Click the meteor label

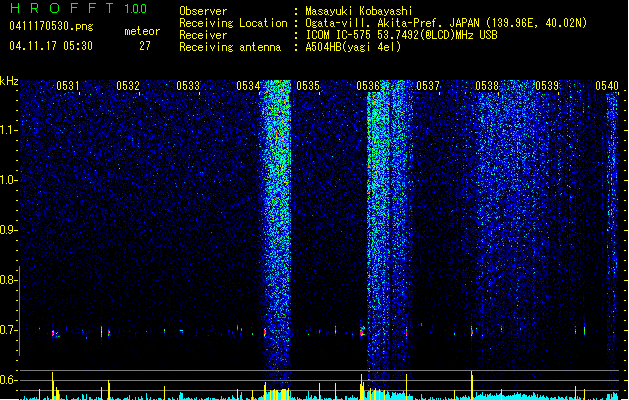[142, 31]
